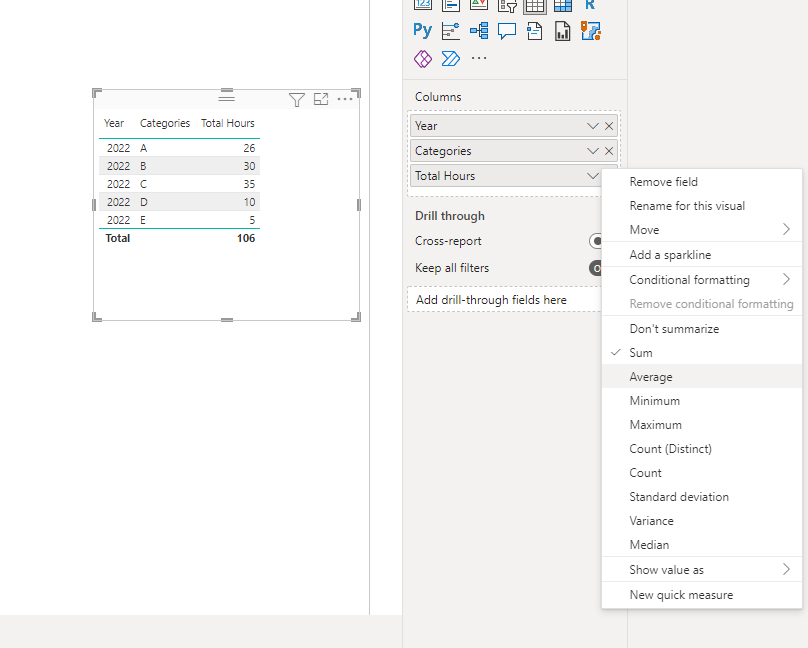This screenshot has height=648, width=808.
Task: Insert a Python visual
Action: (423, 31)
